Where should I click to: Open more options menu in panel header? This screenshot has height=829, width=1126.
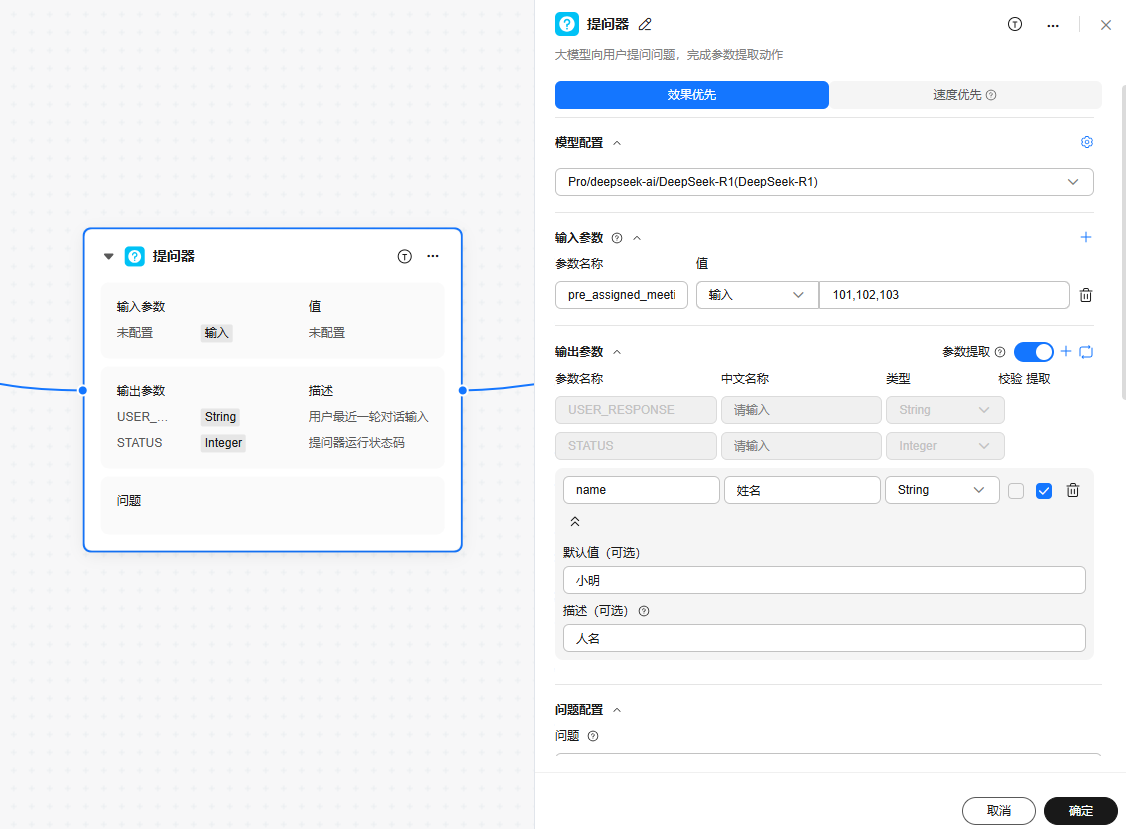coord(1052,25)
